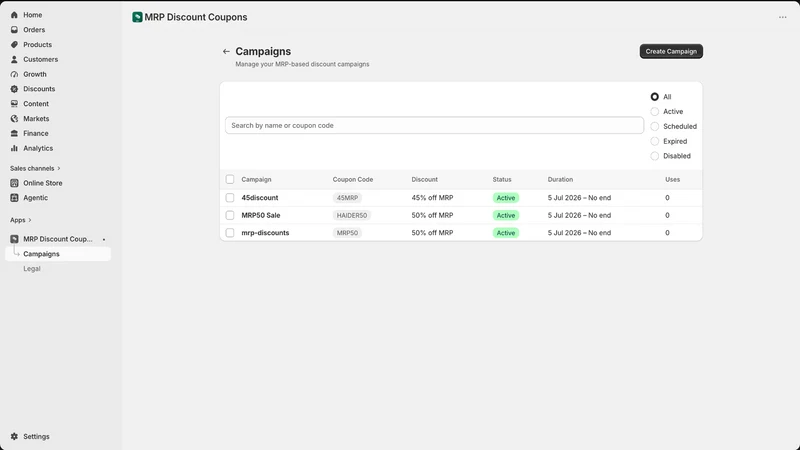Click the 45MRP coupon code badge
This screenshot has height=450, width=800.
(x=347, y=197)
